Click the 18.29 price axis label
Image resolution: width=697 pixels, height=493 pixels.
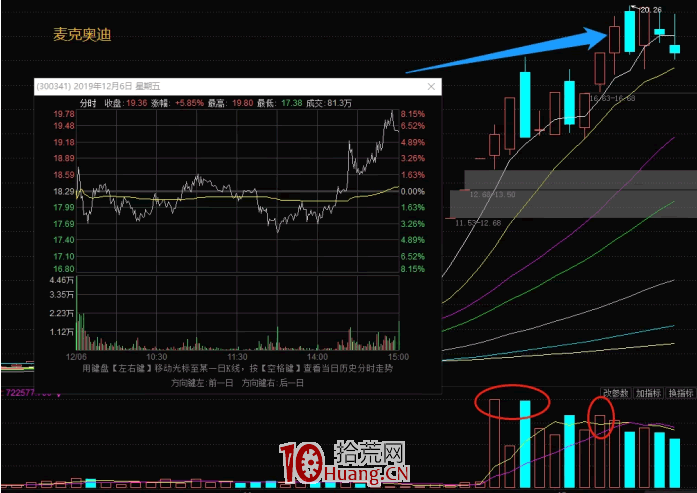[64, 191]
